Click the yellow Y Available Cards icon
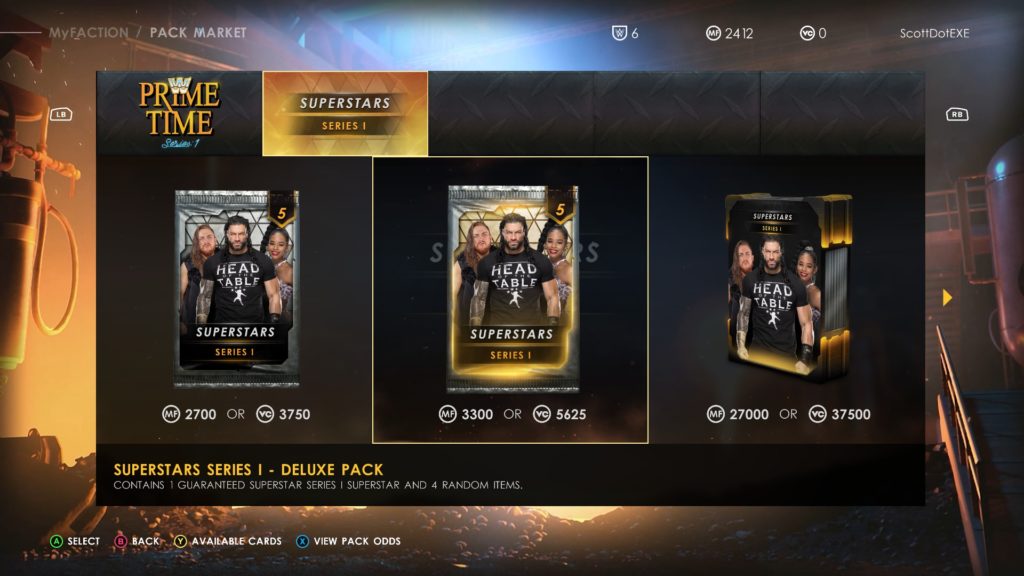Screen dimensions: 1024x576 pos(180,541)
